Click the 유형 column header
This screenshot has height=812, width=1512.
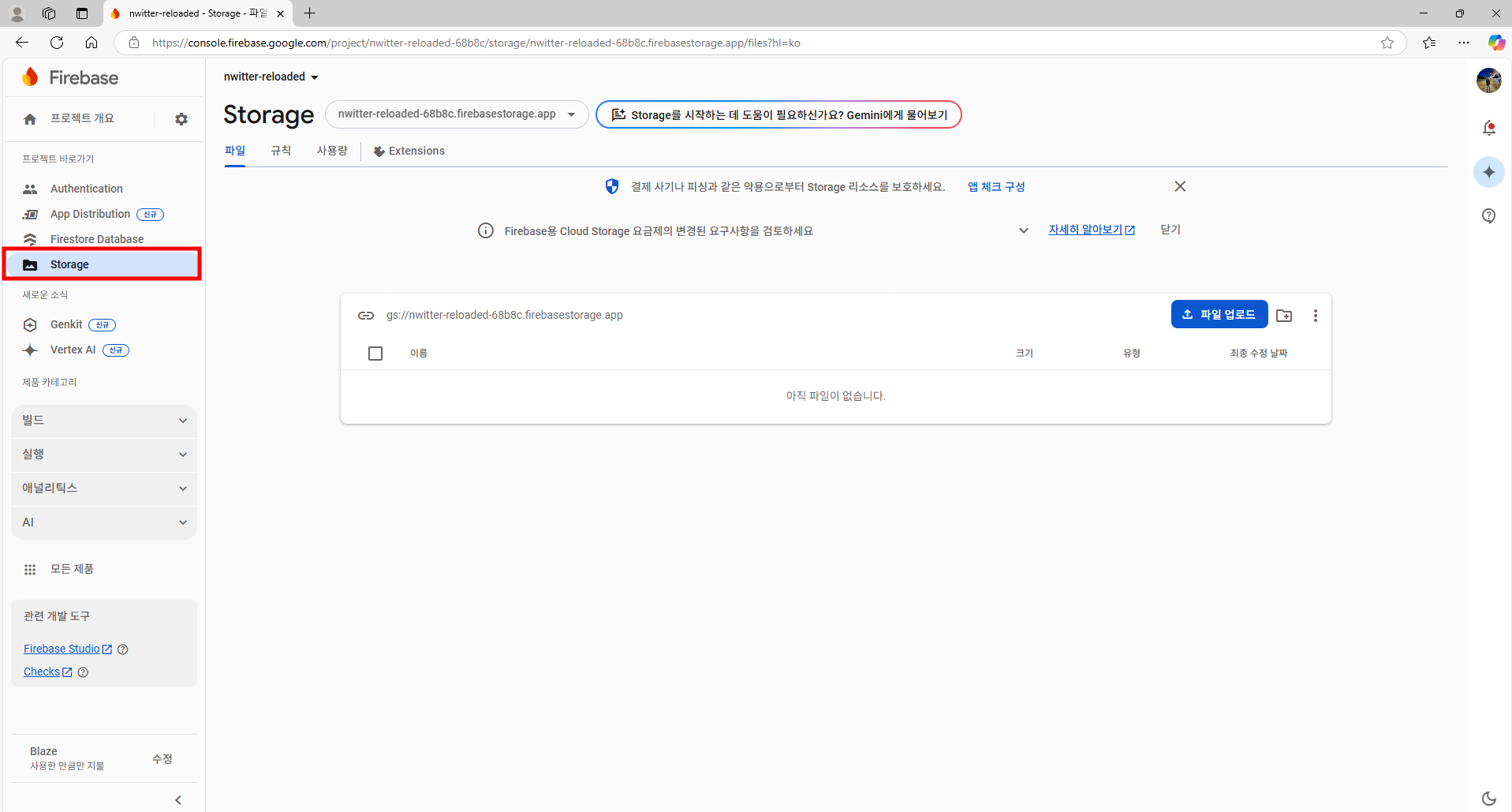point(1132,354)
